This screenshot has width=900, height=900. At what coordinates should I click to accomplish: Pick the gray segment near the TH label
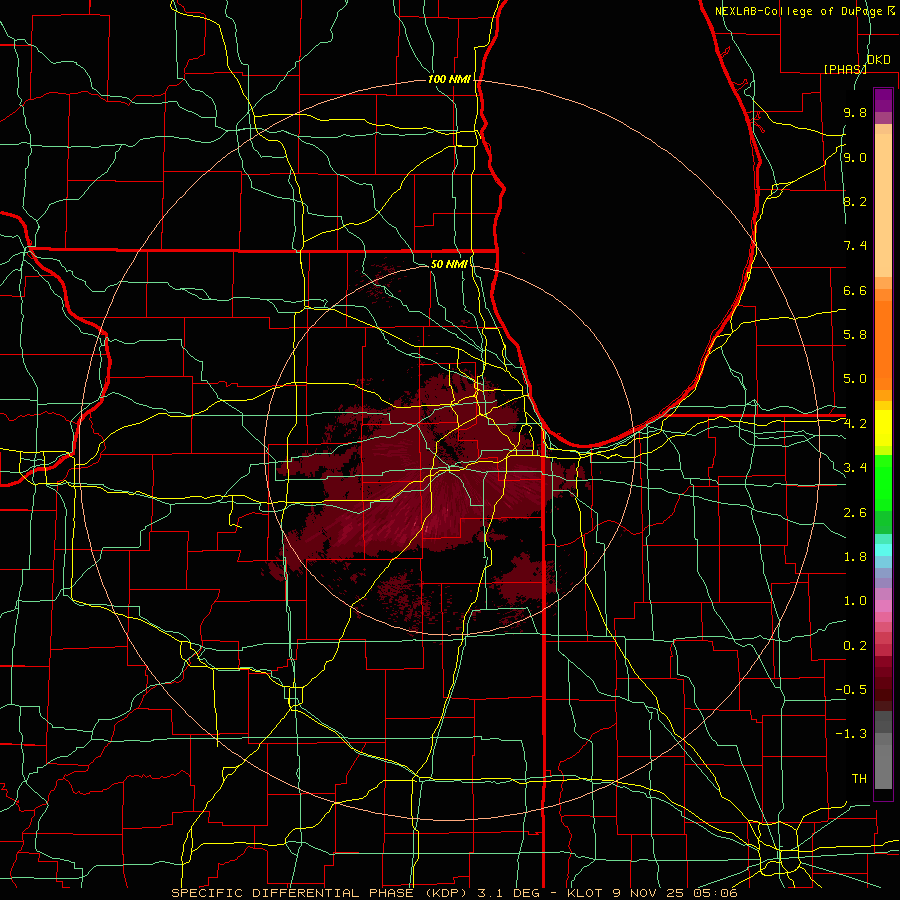(x=883, y=766)
